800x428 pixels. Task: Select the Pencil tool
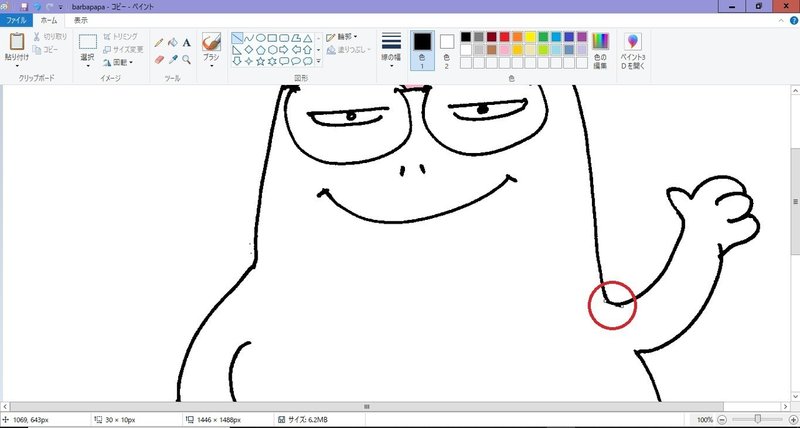pyautogui.click(x=159, y=43)
